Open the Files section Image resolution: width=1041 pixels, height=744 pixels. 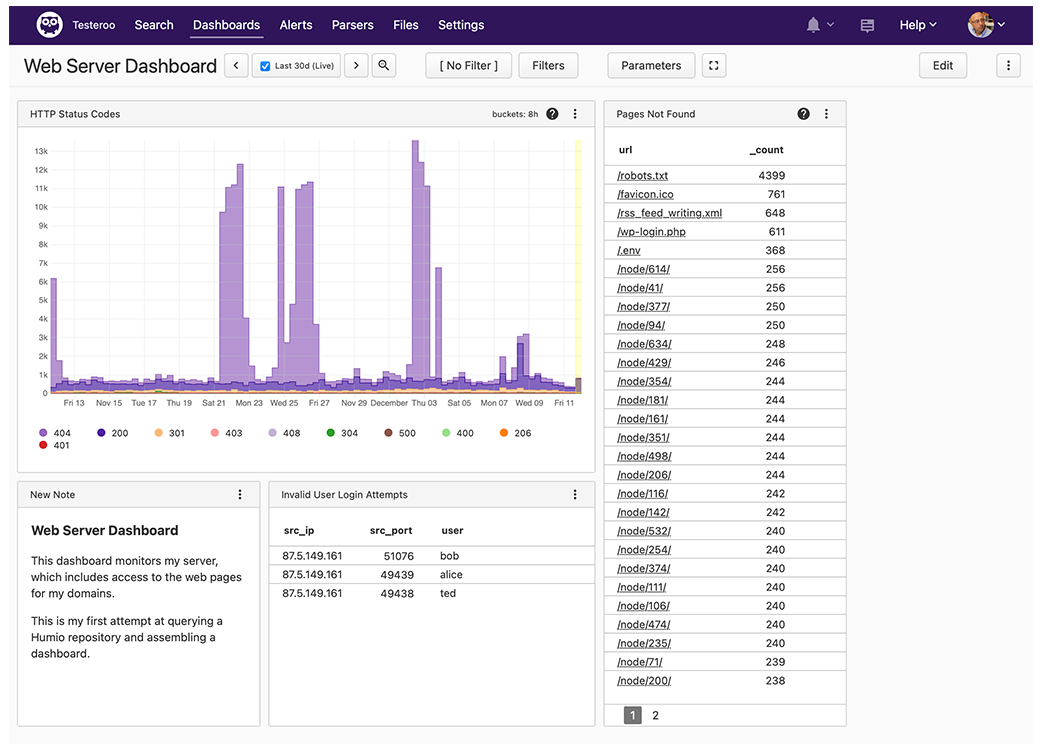406,25
